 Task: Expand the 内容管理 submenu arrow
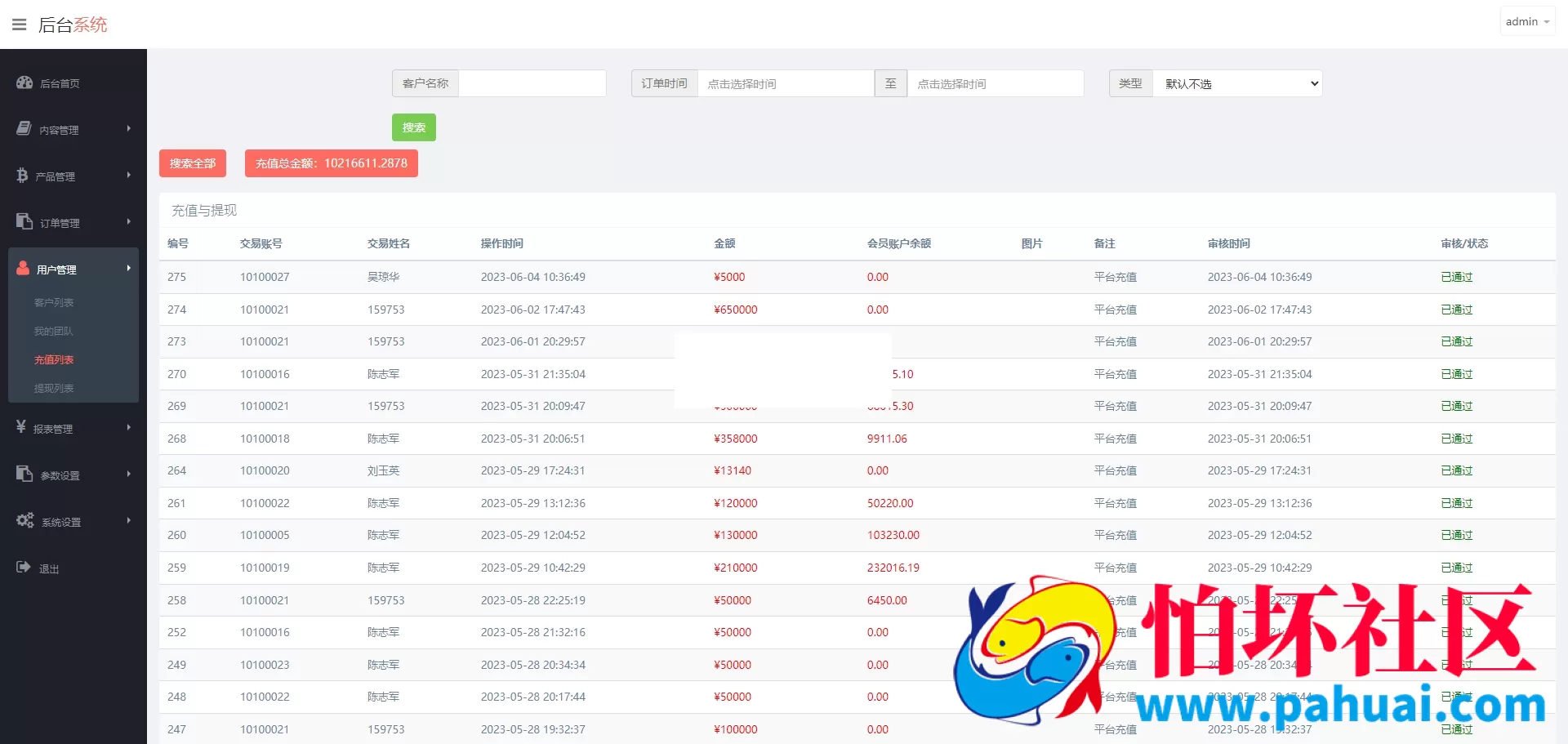click(128, 128)
